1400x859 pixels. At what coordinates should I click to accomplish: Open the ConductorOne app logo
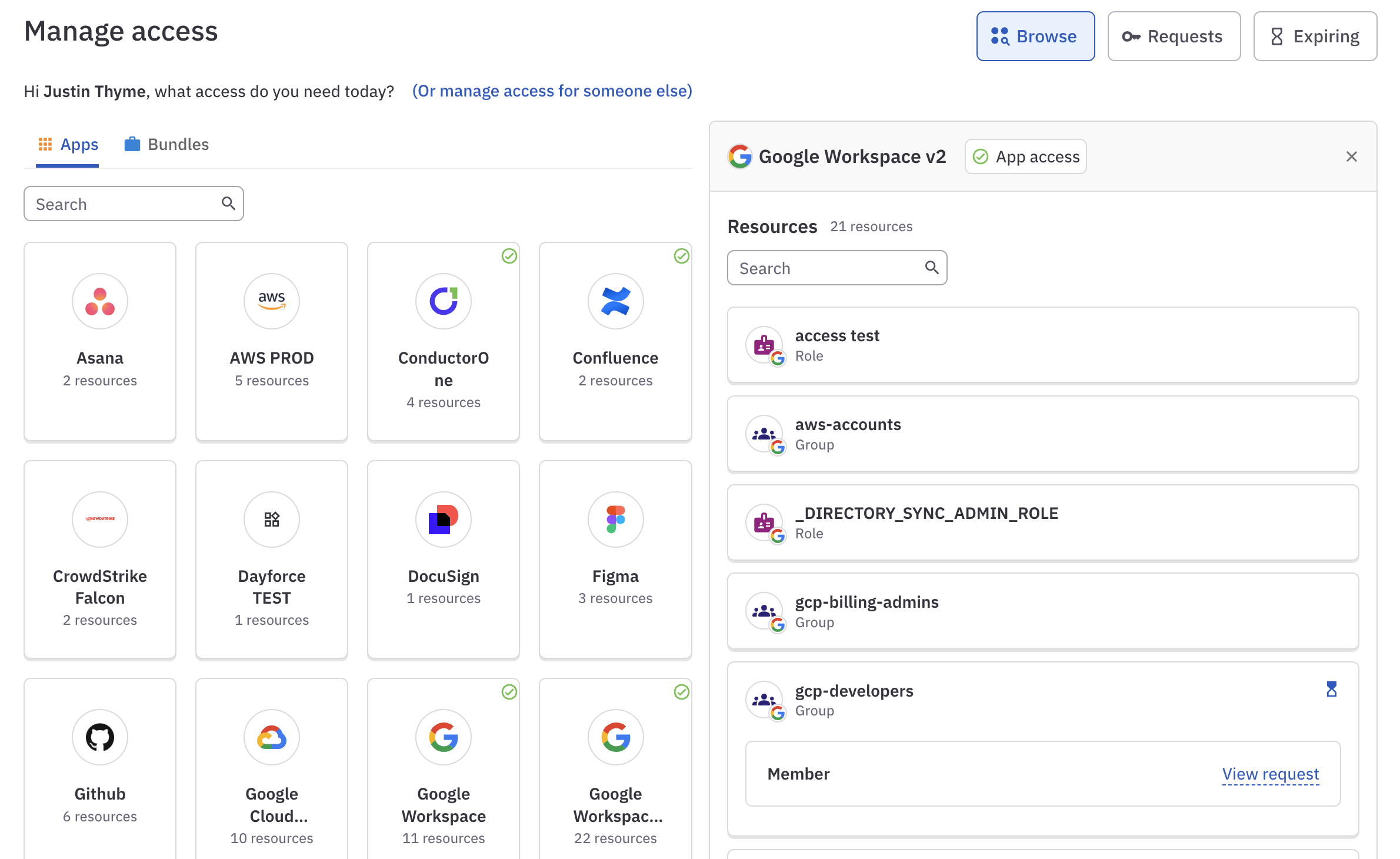point(444,301)
